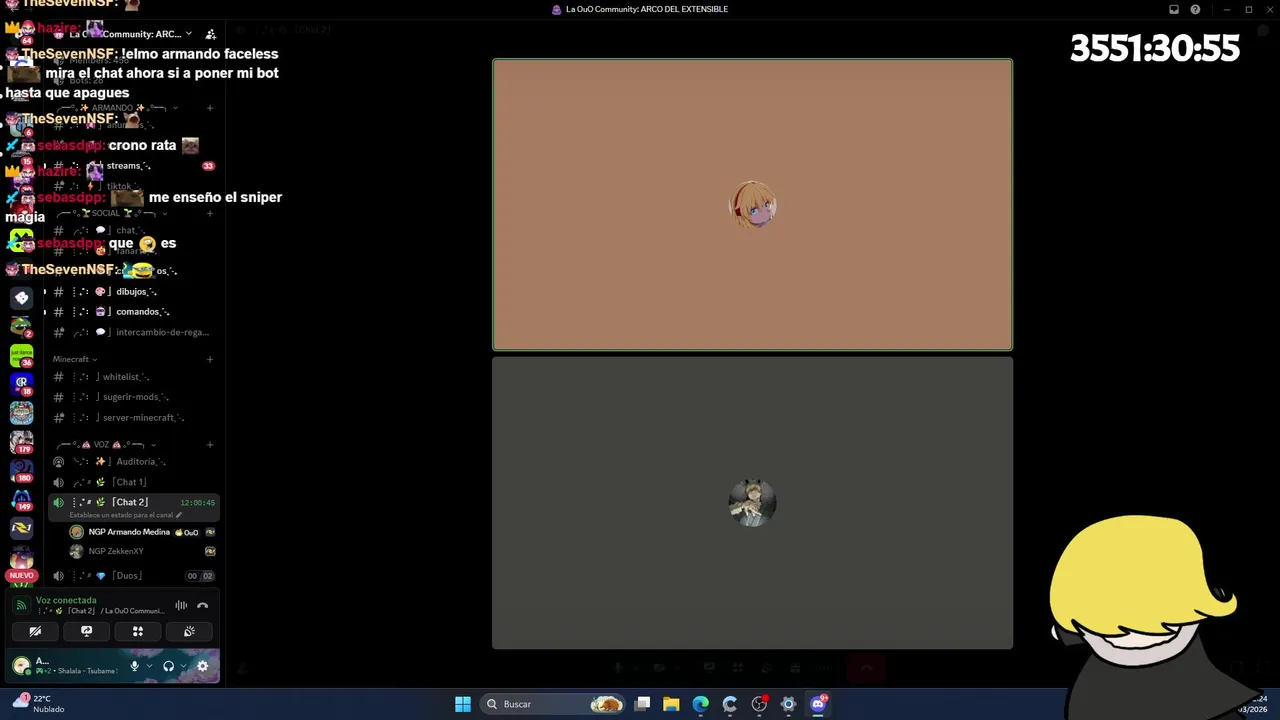Turn on camera in voice panel
The height and width of the screenshot is (720, 1280).
(x=35, y=631)
